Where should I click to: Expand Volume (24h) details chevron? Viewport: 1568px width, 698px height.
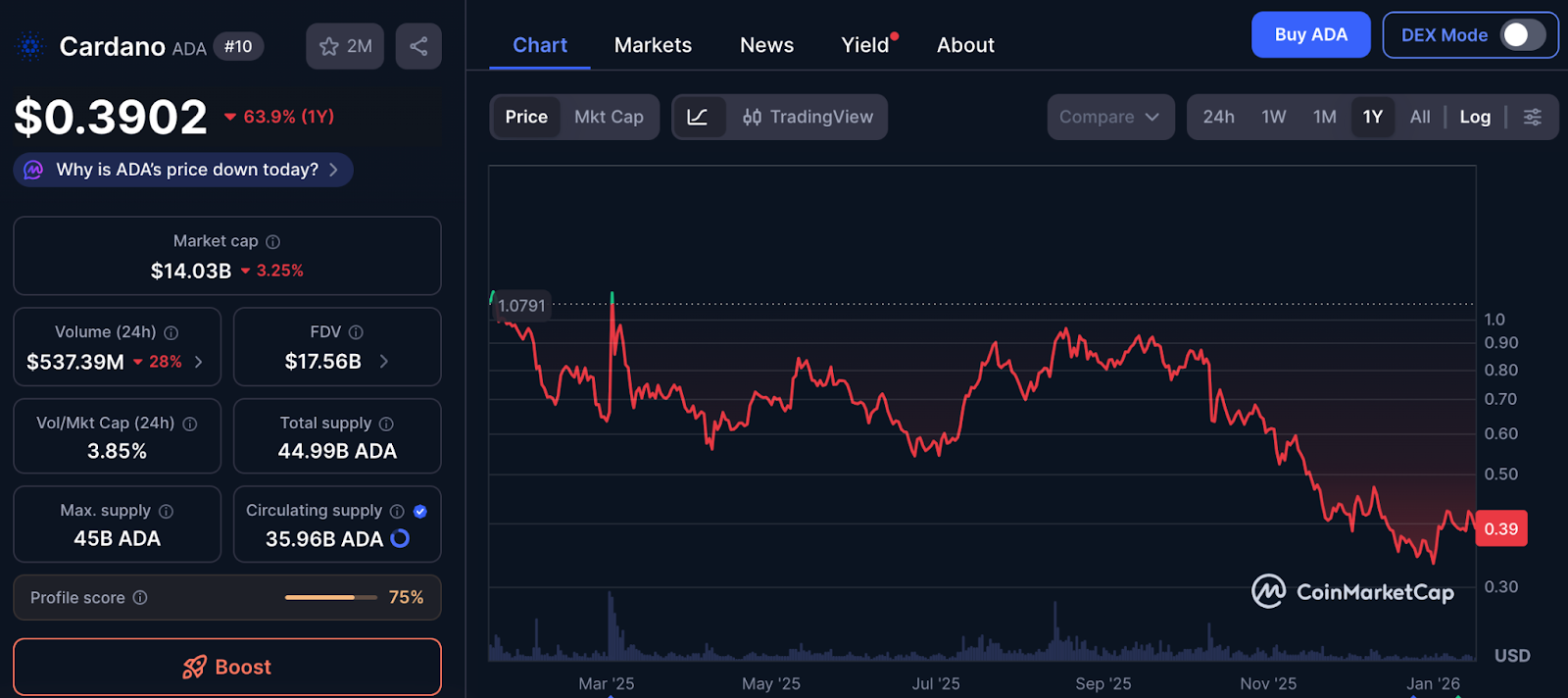point(199,362)
